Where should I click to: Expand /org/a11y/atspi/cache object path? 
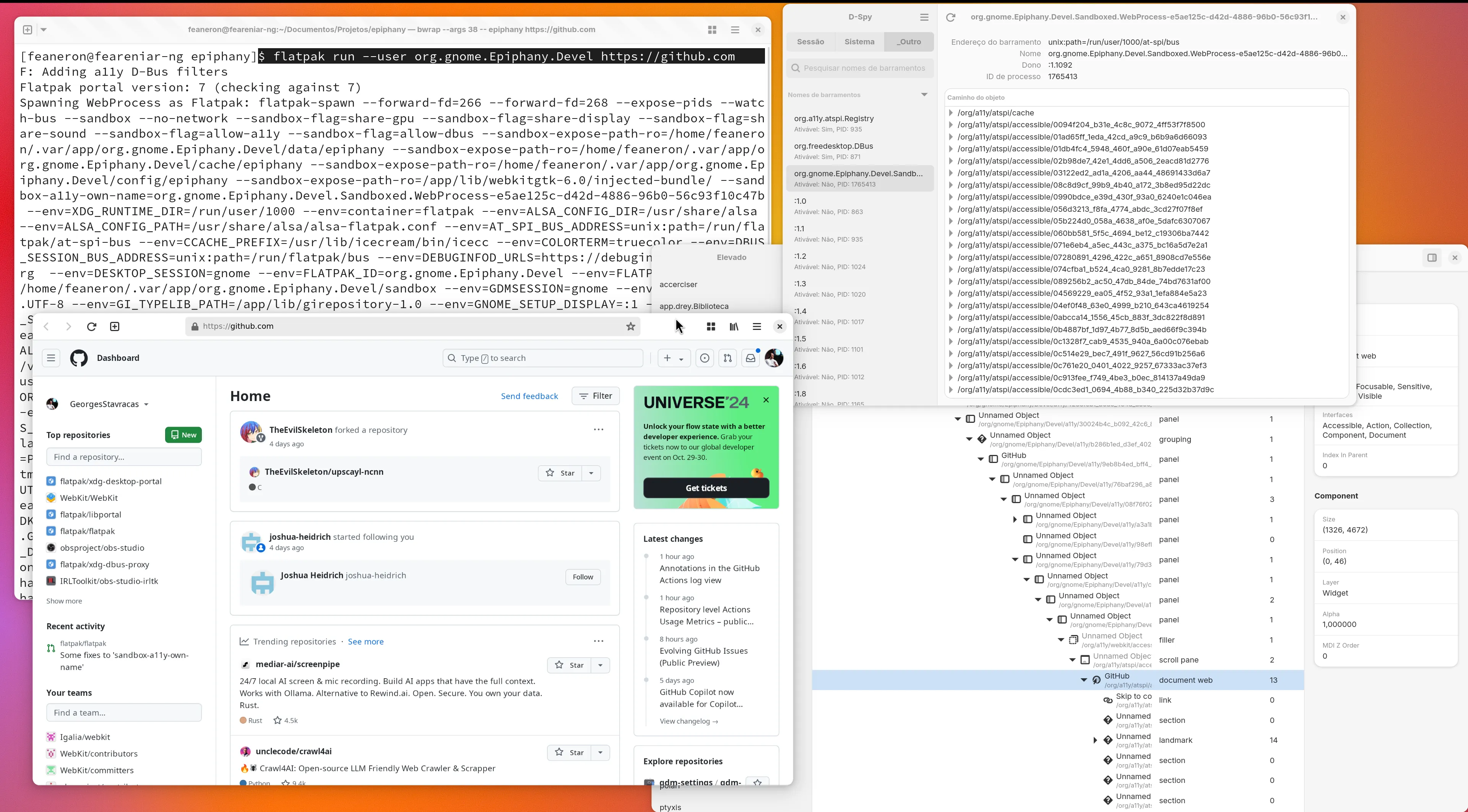click(x=950, y=113)
